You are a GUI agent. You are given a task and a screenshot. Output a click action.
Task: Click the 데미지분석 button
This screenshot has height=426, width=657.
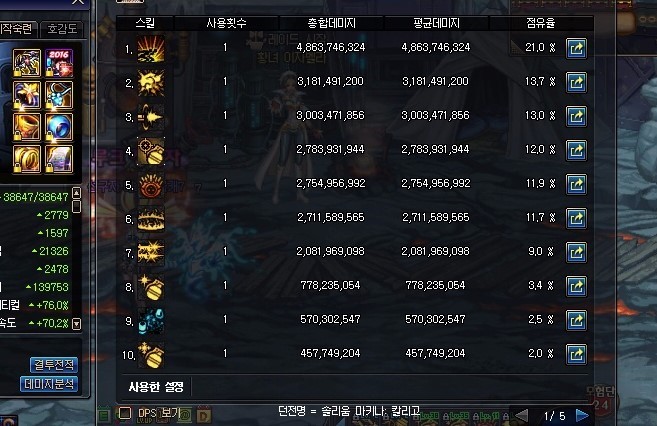49,384
